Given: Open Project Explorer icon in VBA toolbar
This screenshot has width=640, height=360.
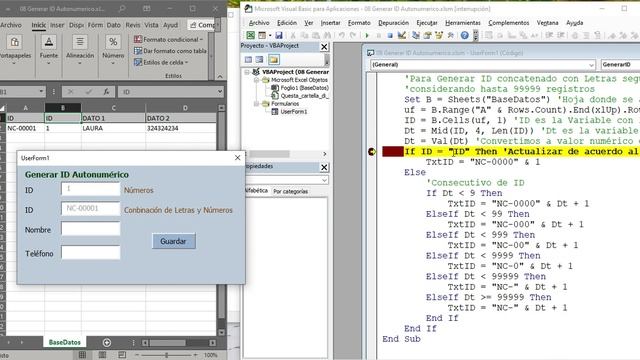Looking at the screenshot, I should tap(416, 36).
